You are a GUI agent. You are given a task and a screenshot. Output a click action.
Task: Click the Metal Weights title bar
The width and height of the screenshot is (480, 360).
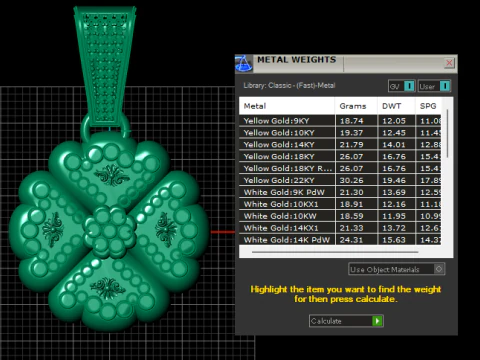(347, 63)
